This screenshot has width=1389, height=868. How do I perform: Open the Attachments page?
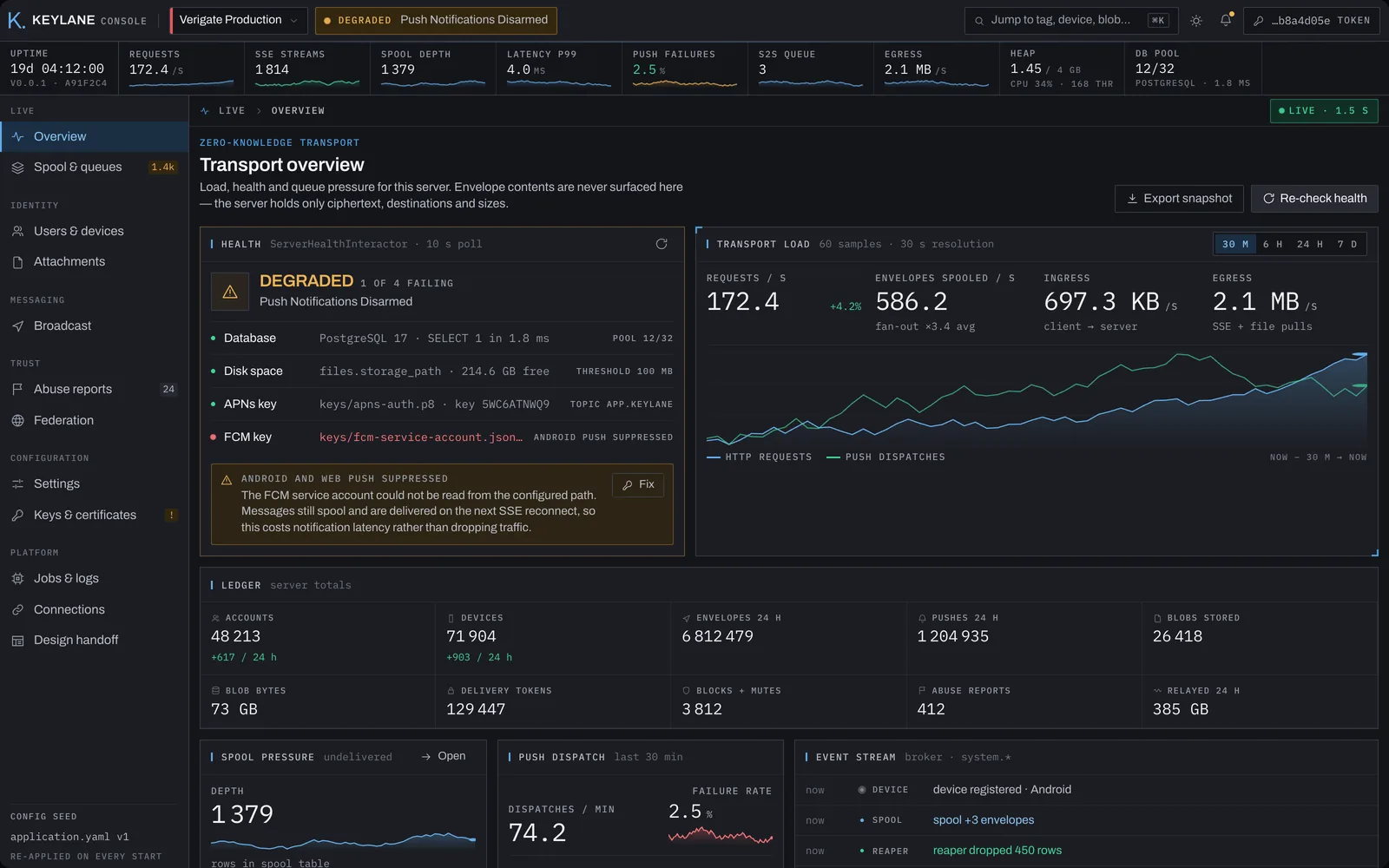(95, 261)
